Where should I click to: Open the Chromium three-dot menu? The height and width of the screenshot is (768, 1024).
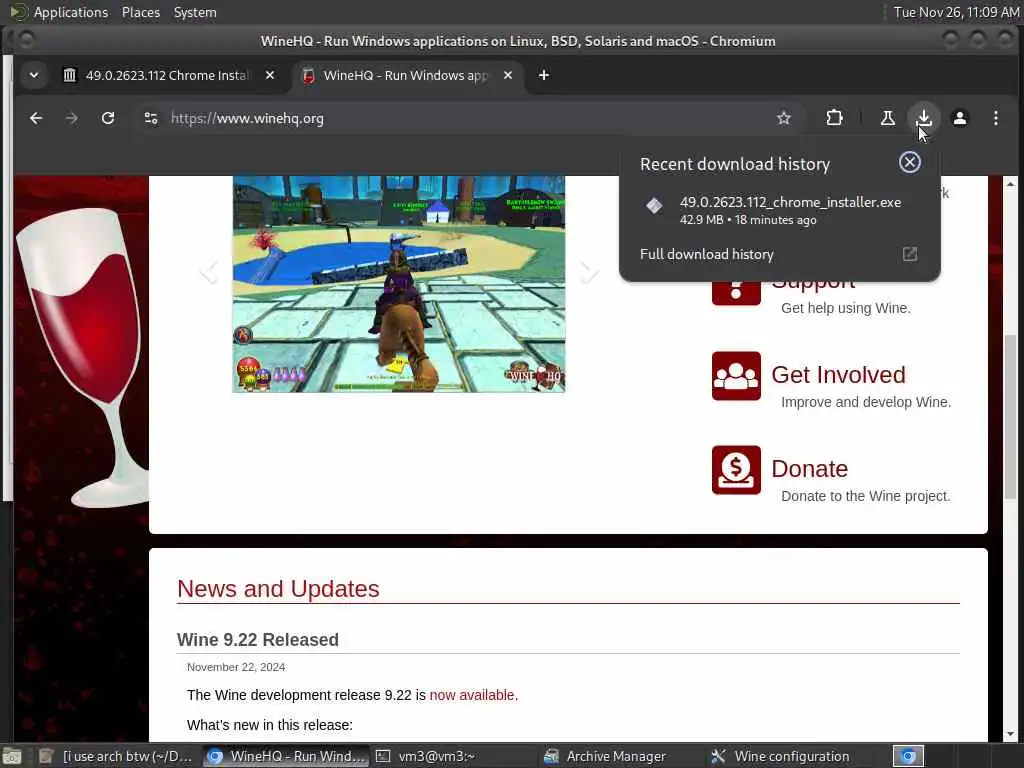point(995,118)
